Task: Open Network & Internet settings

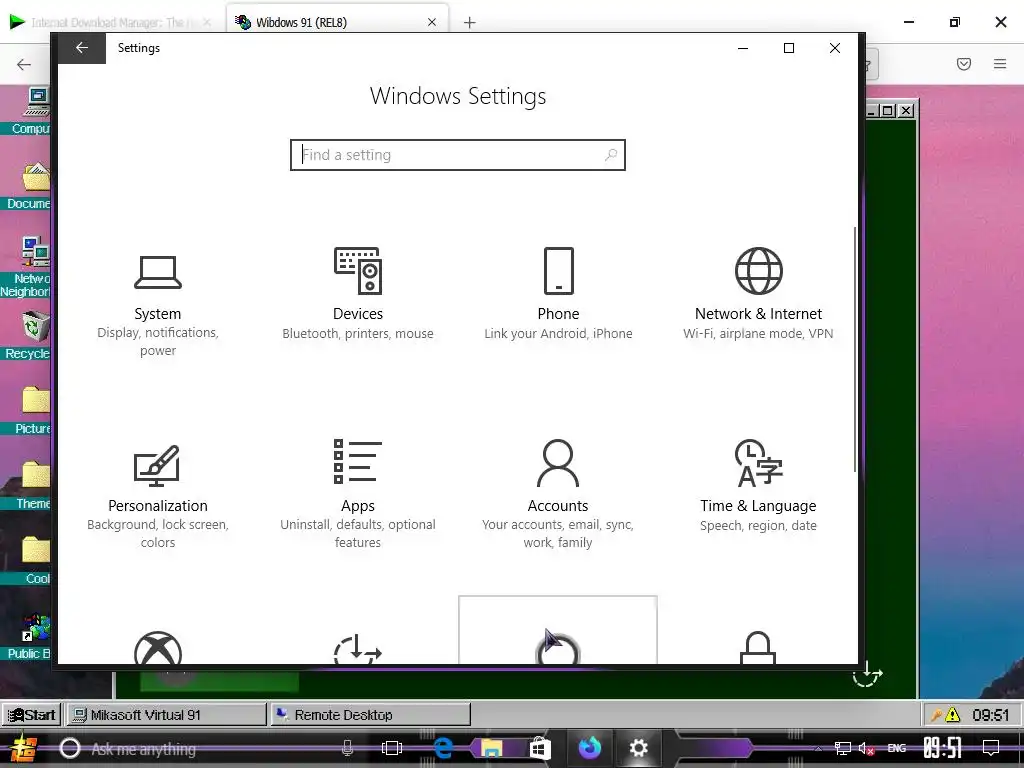Action: [758, 294]
